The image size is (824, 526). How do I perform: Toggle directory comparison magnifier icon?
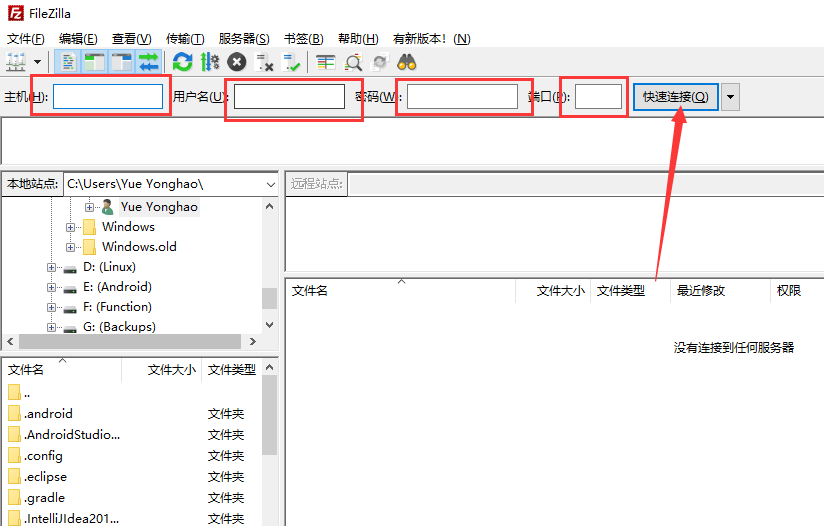click(x=353, y=63)
